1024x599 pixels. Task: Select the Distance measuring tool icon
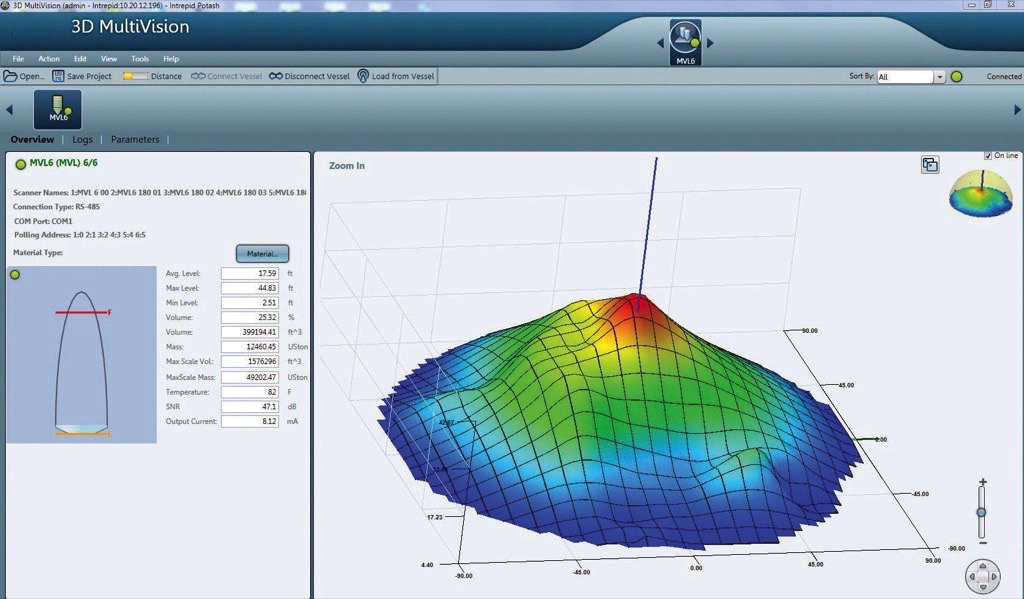tap(135, 76)
